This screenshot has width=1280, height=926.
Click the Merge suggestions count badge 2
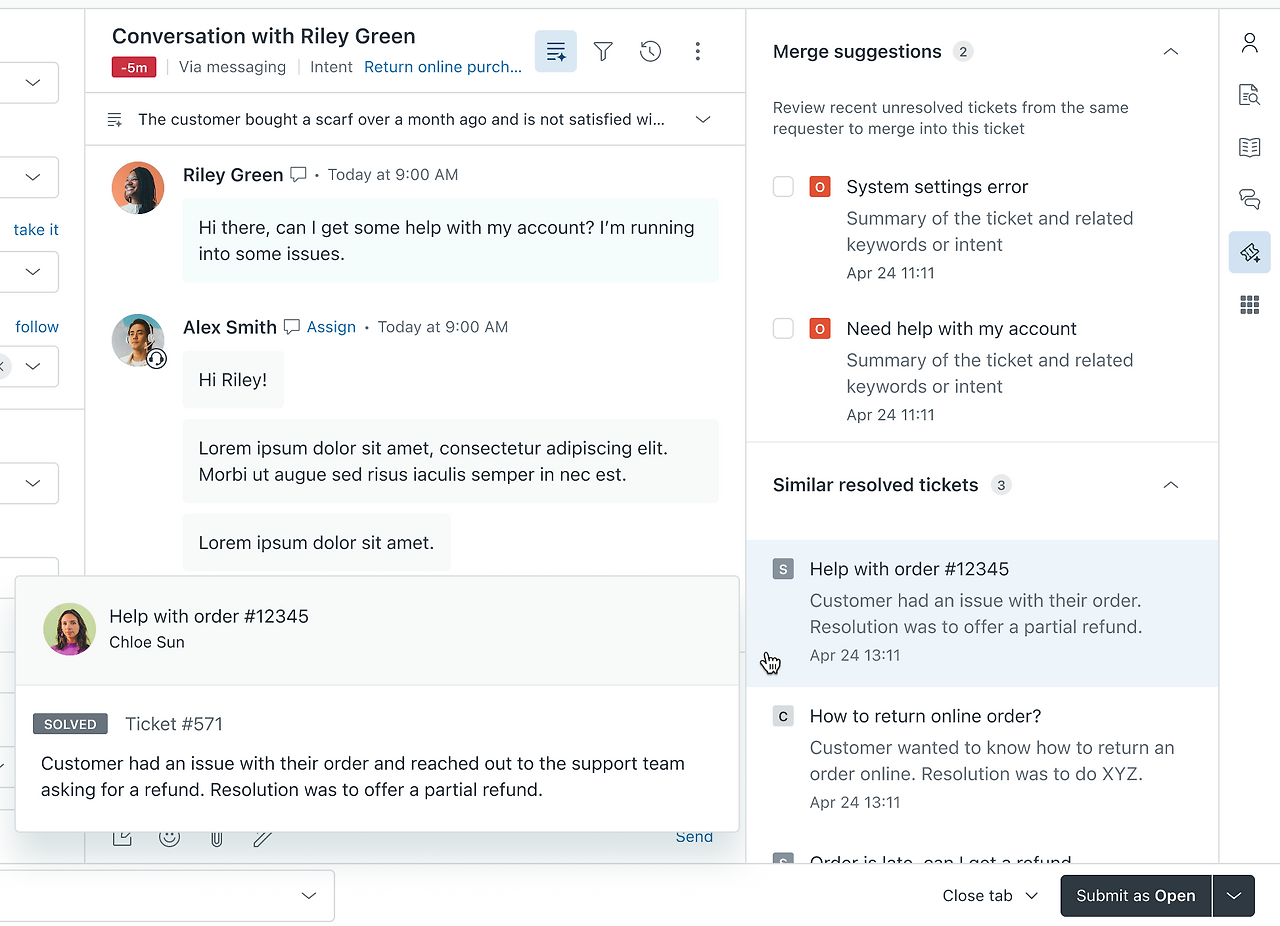963,52
